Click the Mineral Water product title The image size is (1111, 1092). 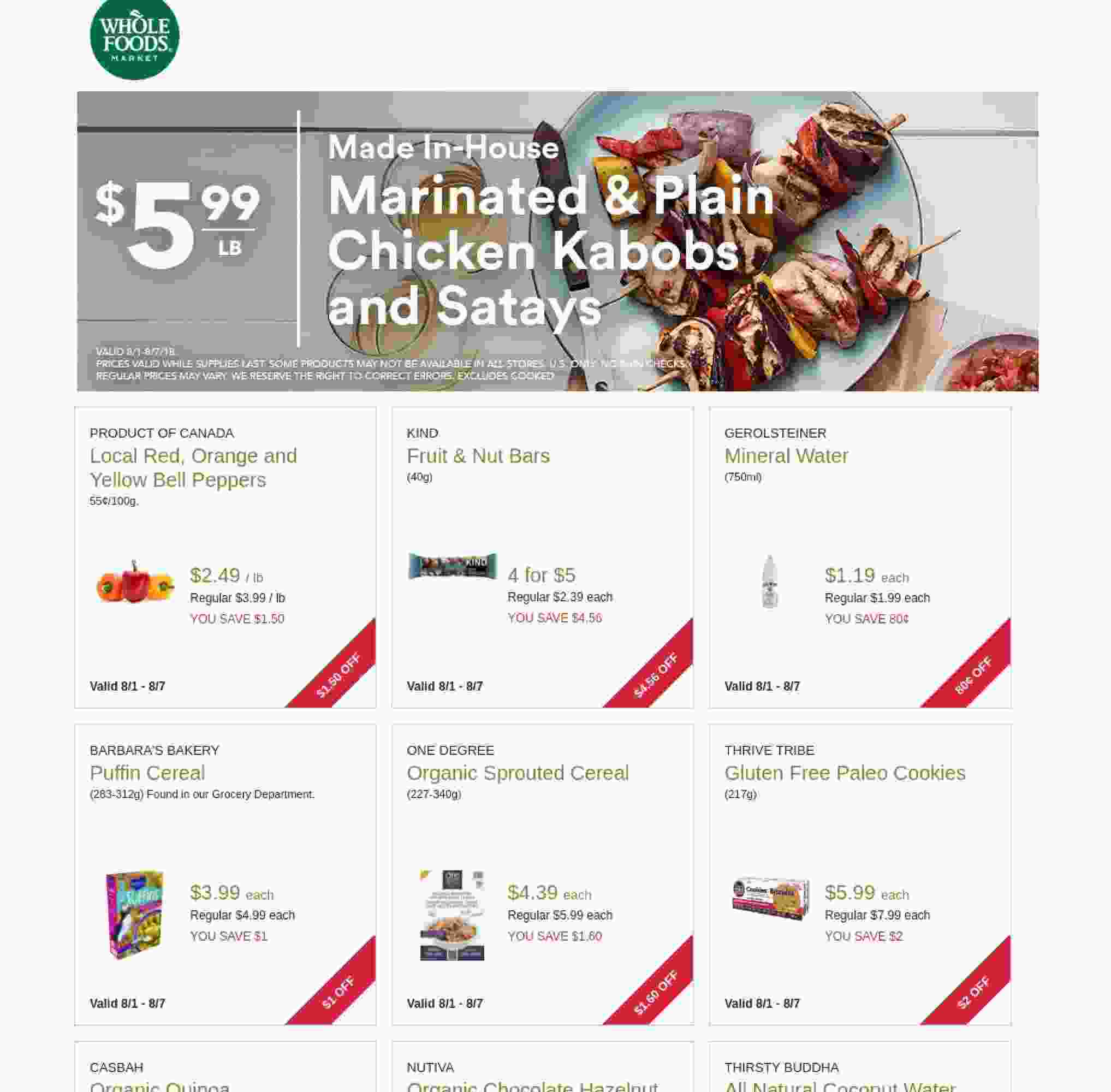pyautogui.click(x=786, y=456)
